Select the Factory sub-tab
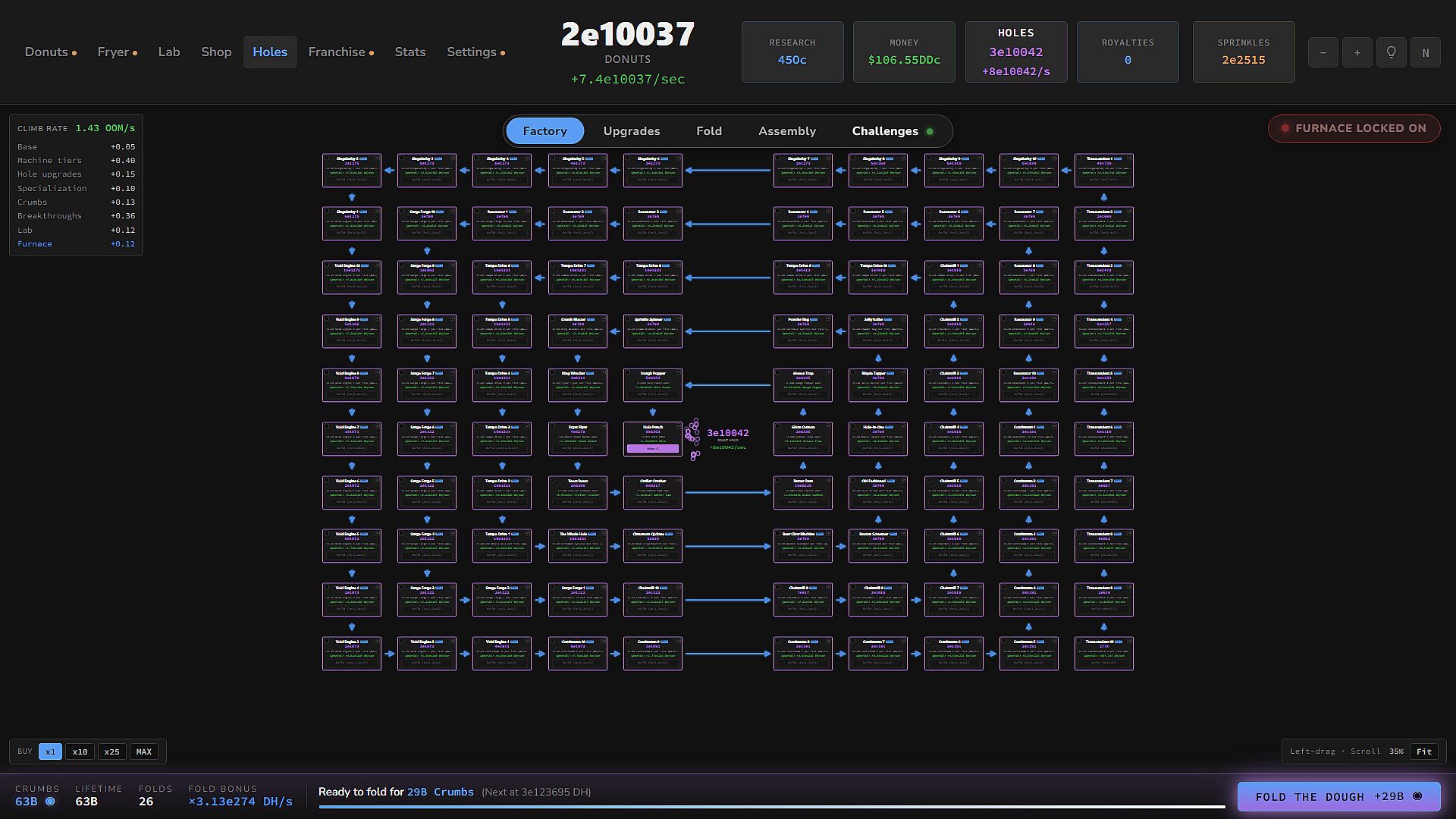 (544, 131)
